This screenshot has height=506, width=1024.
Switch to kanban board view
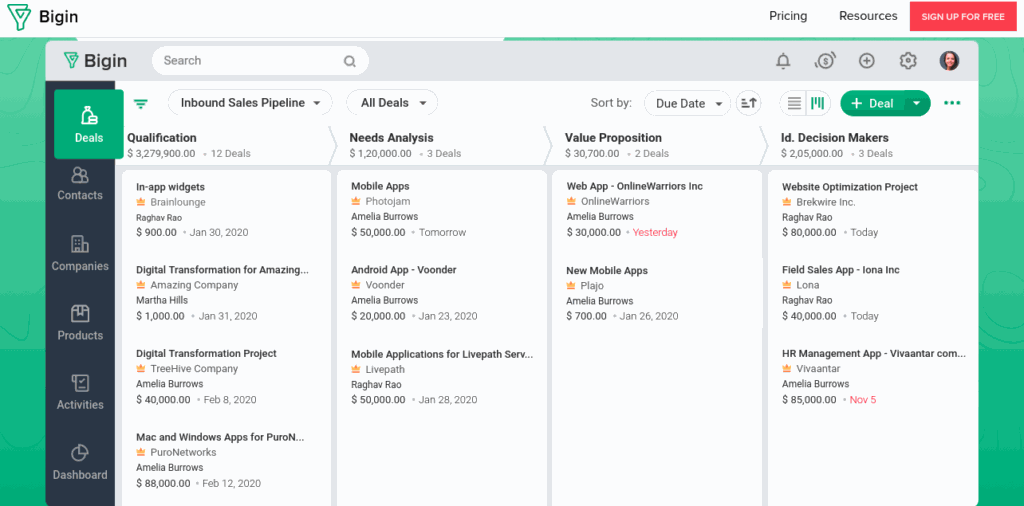click(x=818, y=103)
